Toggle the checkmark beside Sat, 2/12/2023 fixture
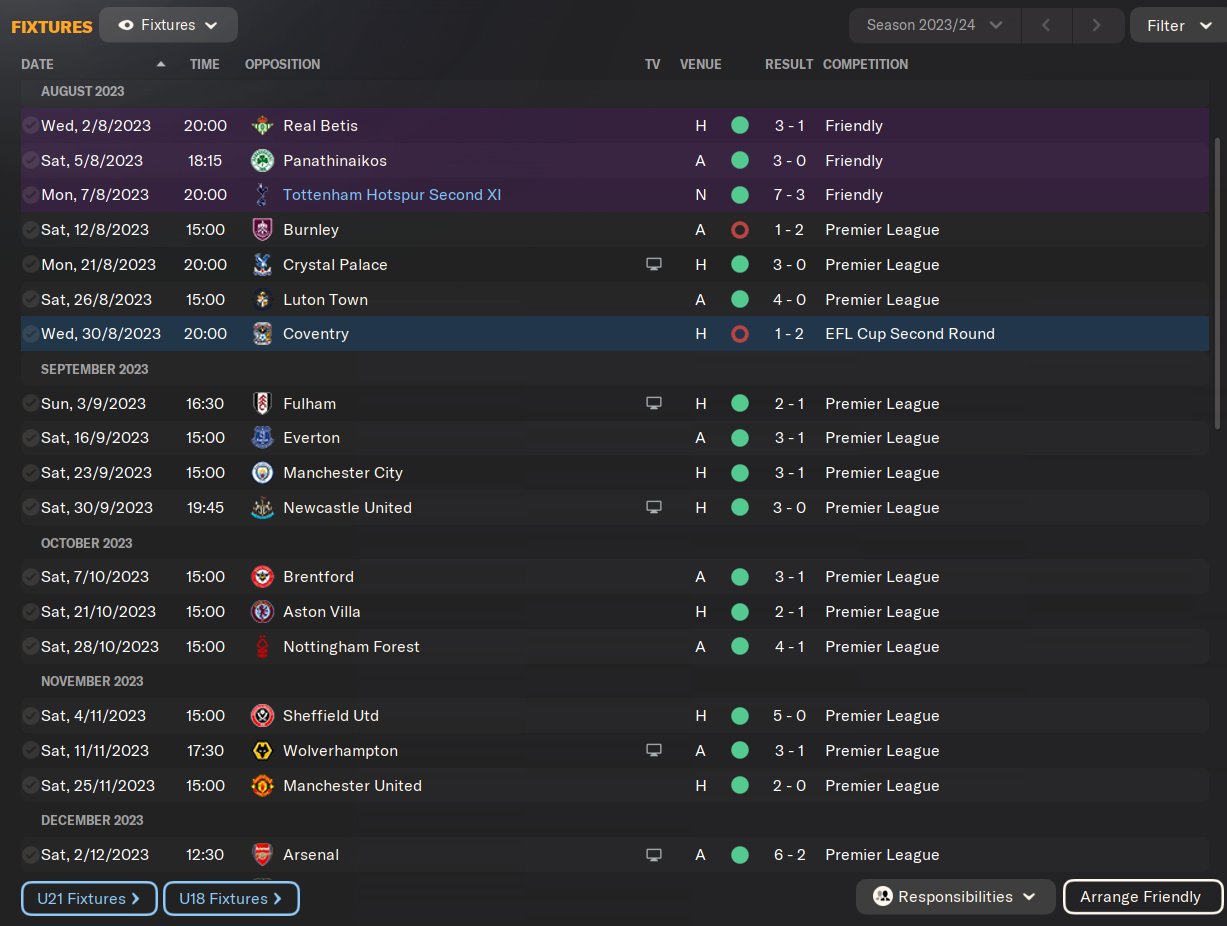This screenshot has width=1227, height=926. [x=30, y=855]
